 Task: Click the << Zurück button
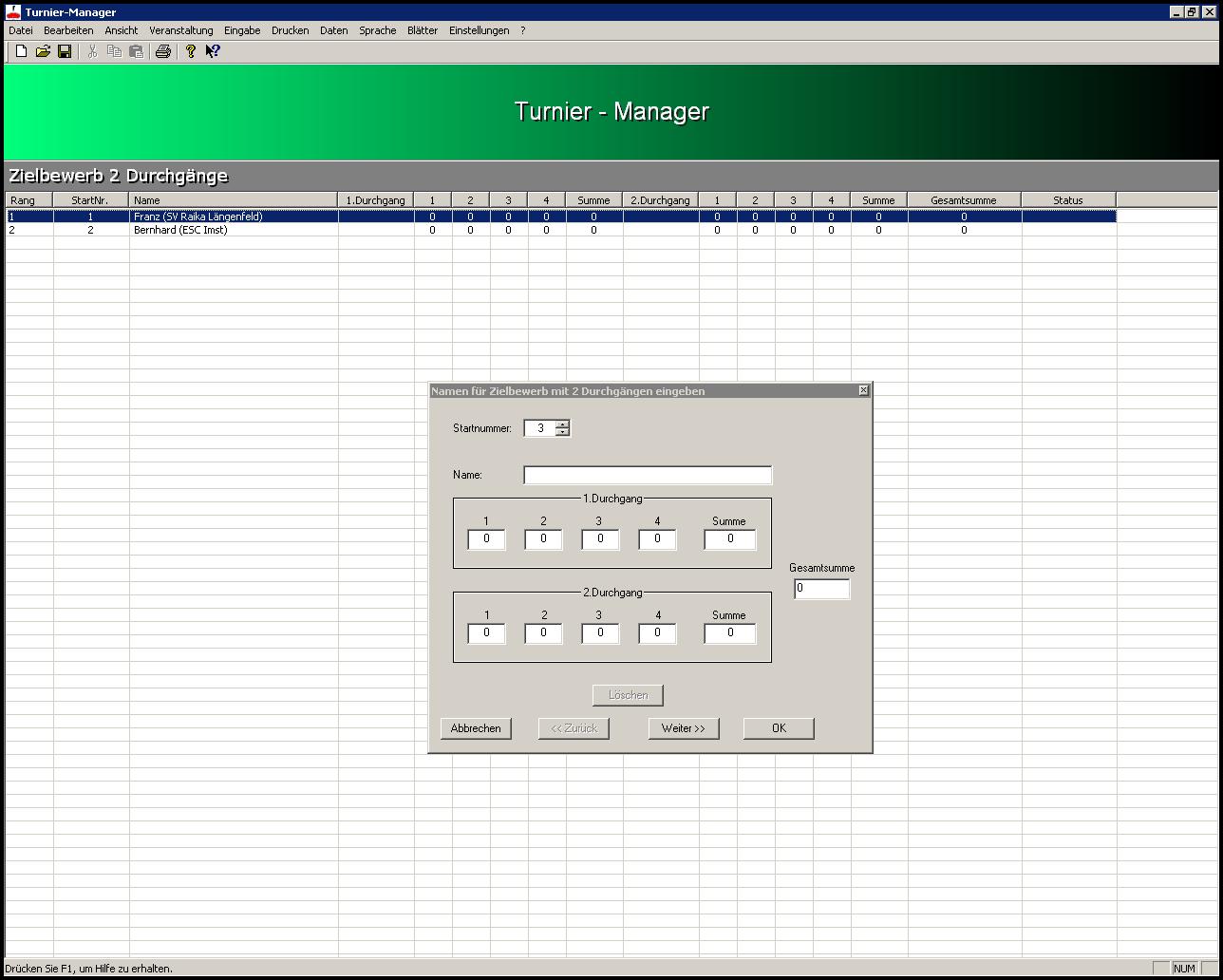click(x=574, y=728)
